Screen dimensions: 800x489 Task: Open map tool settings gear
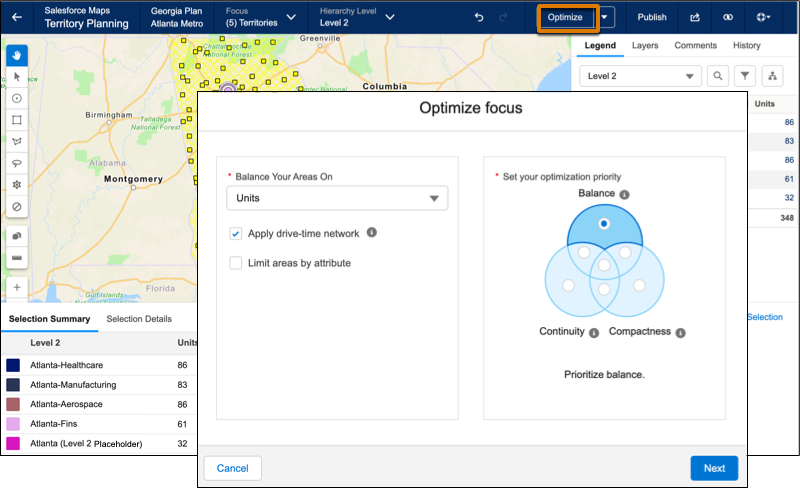pos(17,185)
